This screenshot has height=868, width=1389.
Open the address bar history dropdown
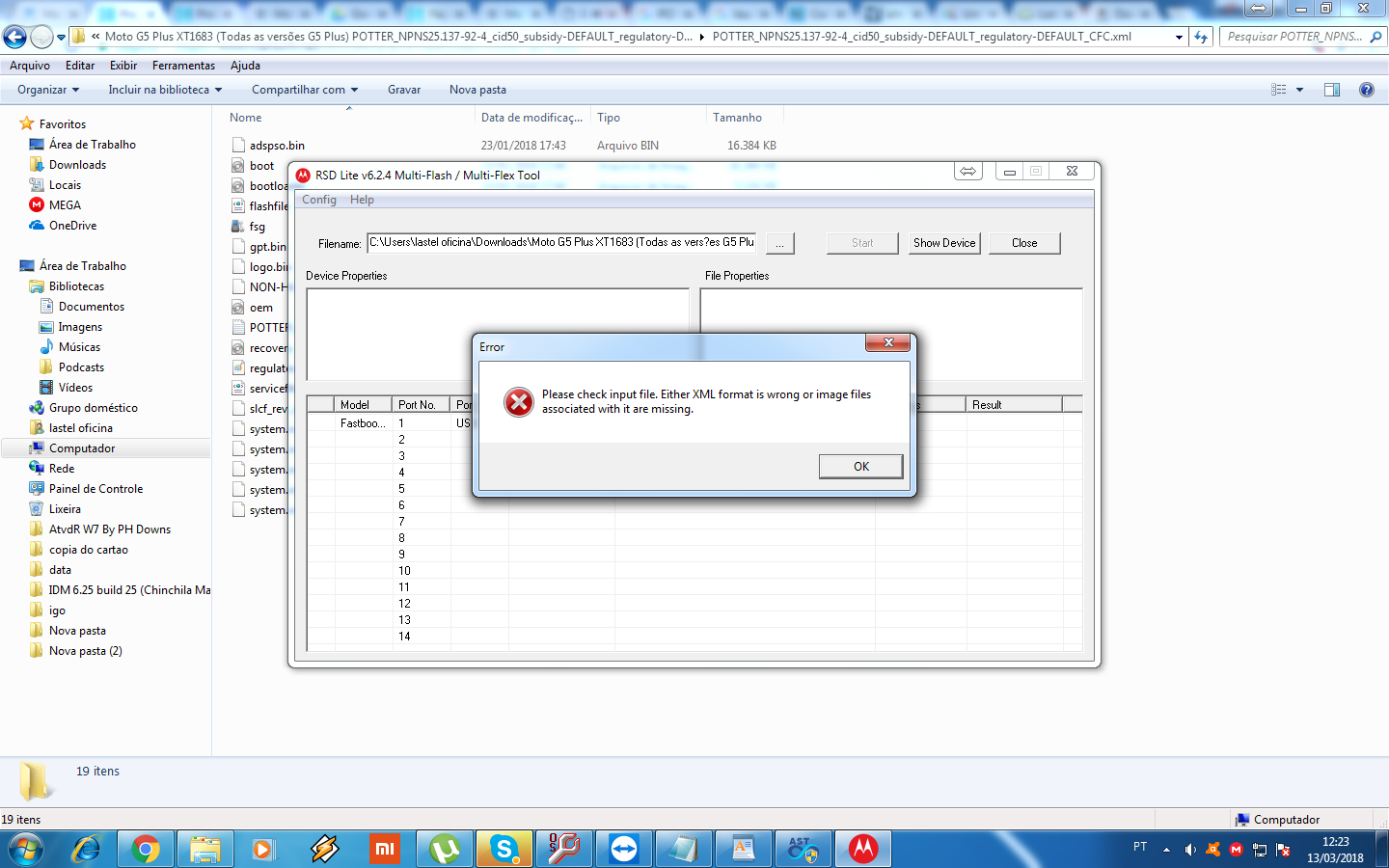pos(1179,37)
